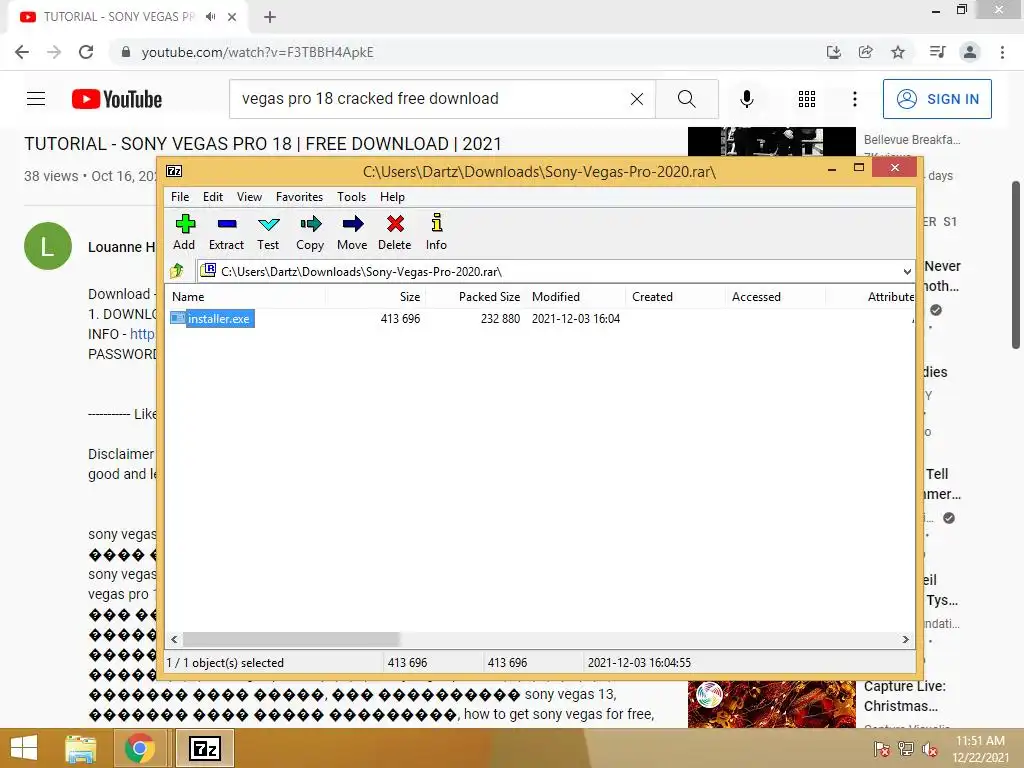Image resolution: width=1024 pixels, height=768 pixels.
Task: Expand the 7-Zip address path dropdown
Action: coord(907,272)
